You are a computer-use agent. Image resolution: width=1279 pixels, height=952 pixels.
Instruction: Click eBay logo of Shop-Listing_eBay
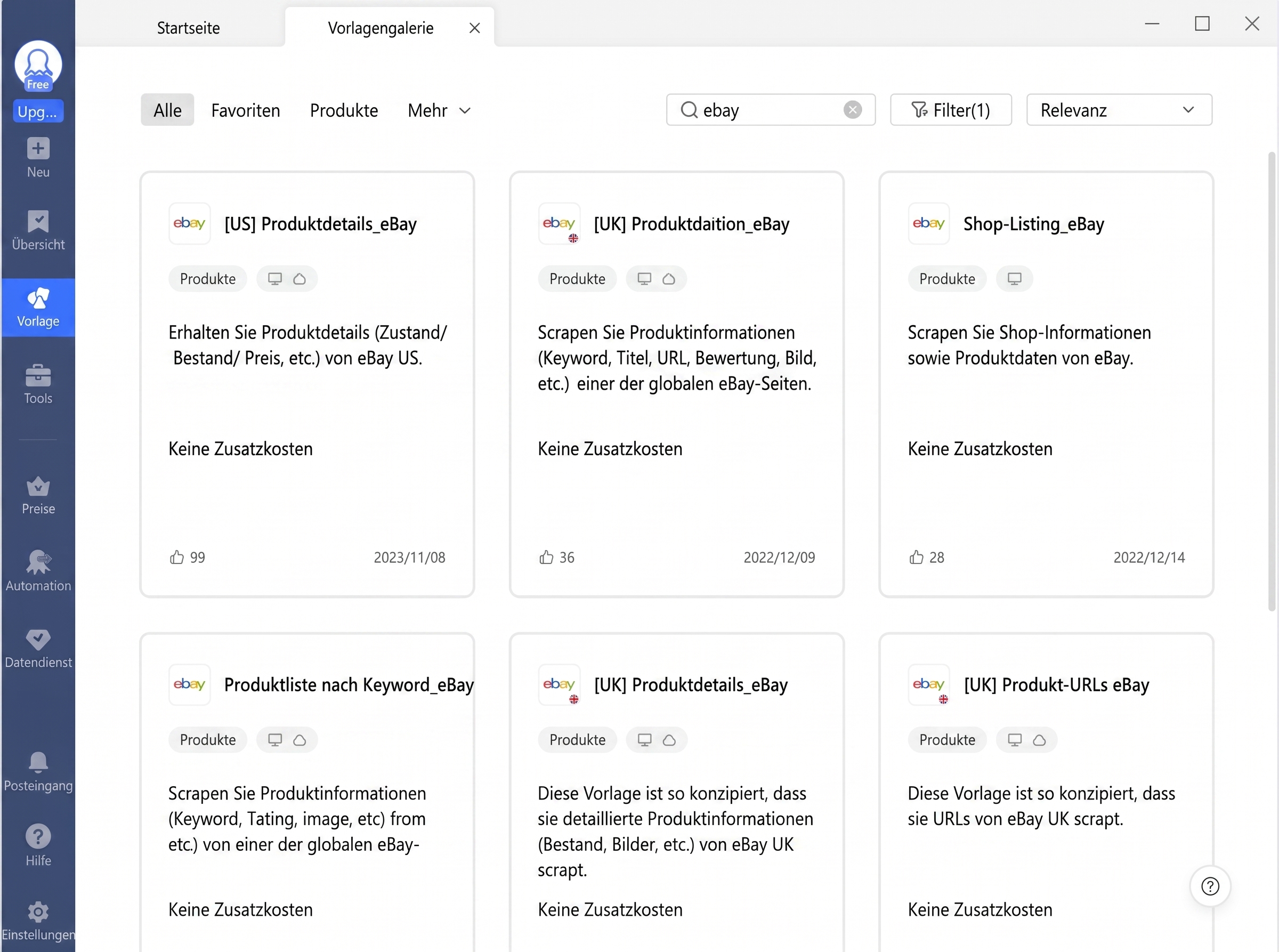(929, 223)
